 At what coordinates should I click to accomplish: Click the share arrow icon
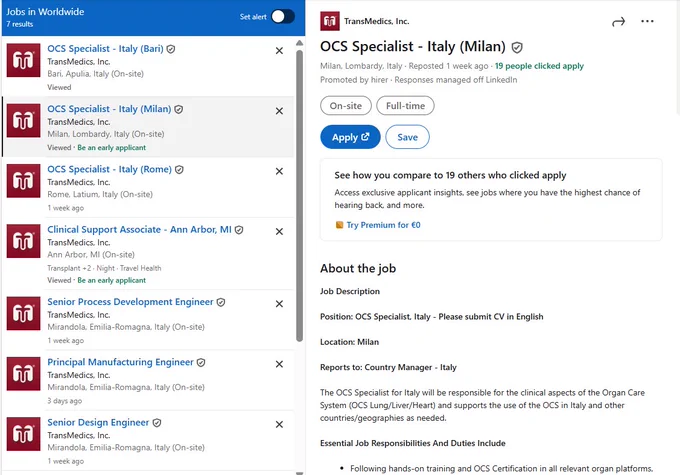coord(618,22)
